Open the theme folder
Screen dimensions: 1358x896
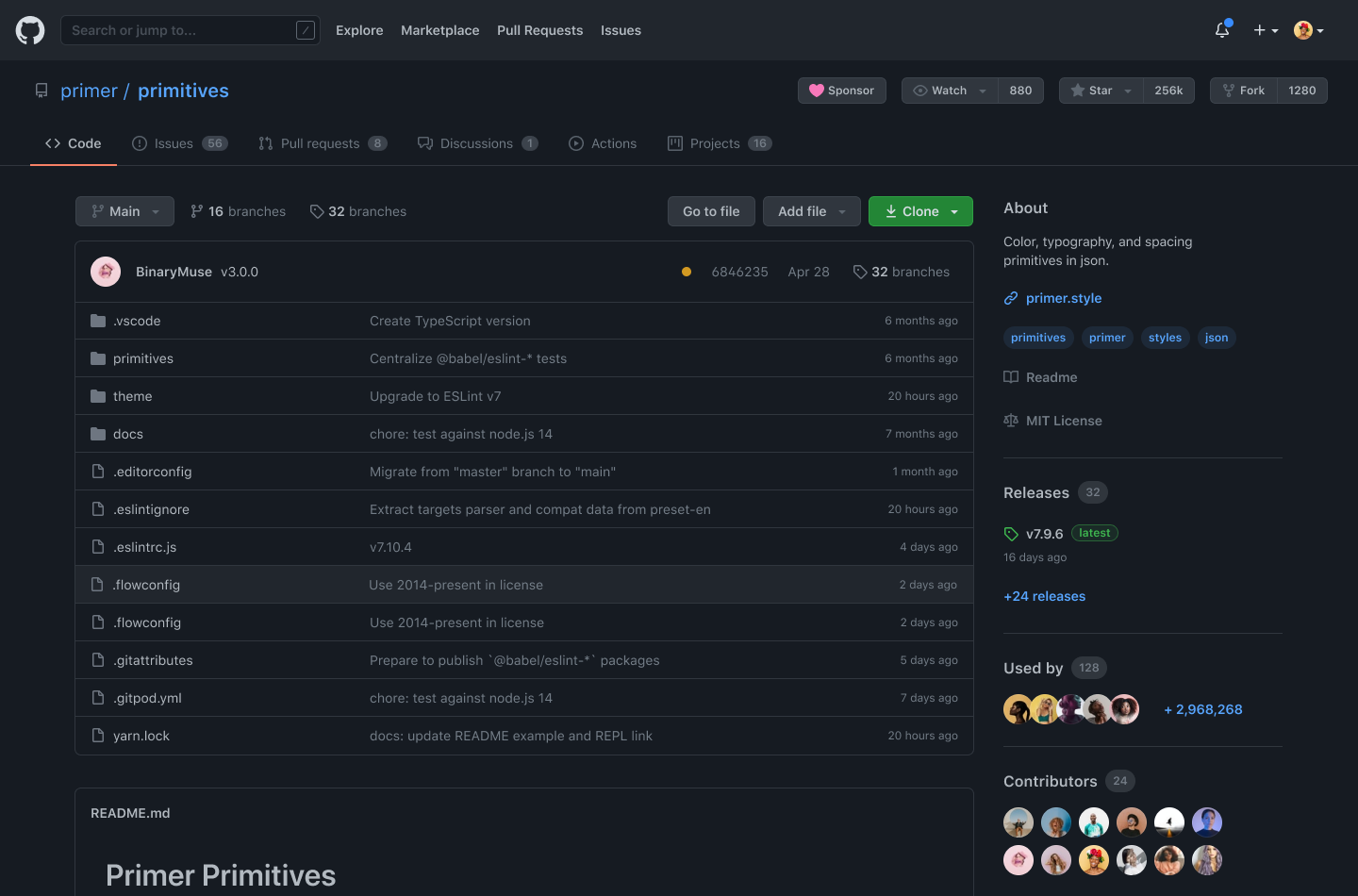pyautogui.click(x=132, y=396)
